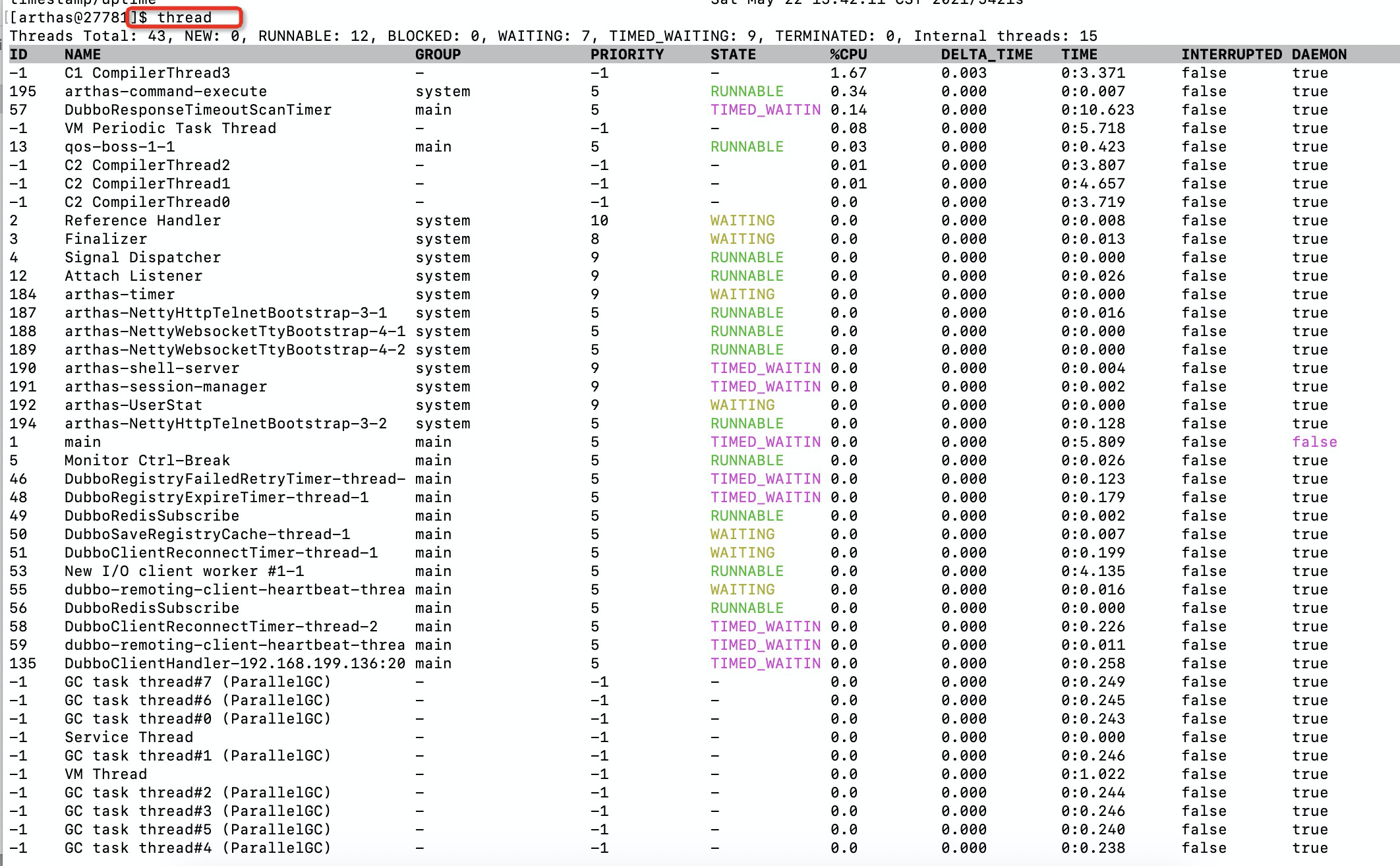Viewport: 1400px width, 866px height.
Task: Select the 'DubboSaveRegistryCache-thread-1' name
Action: pyautogui.click(x=207, y=534)
